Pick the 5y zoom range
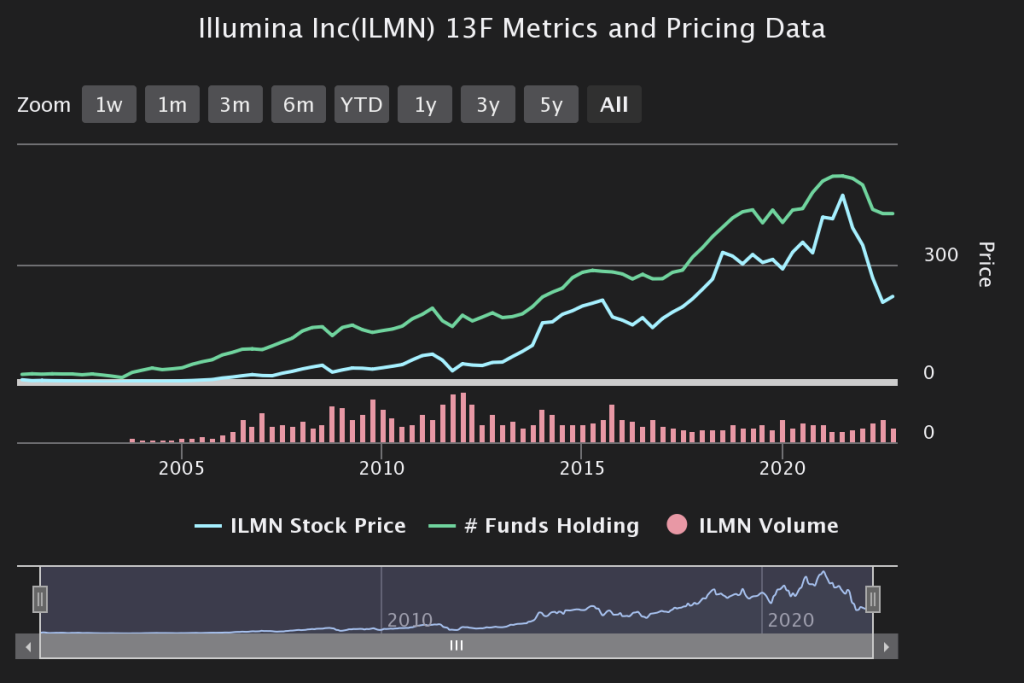Image resolution: width=1024 pixels, height=683 pixels. [551, 105]
